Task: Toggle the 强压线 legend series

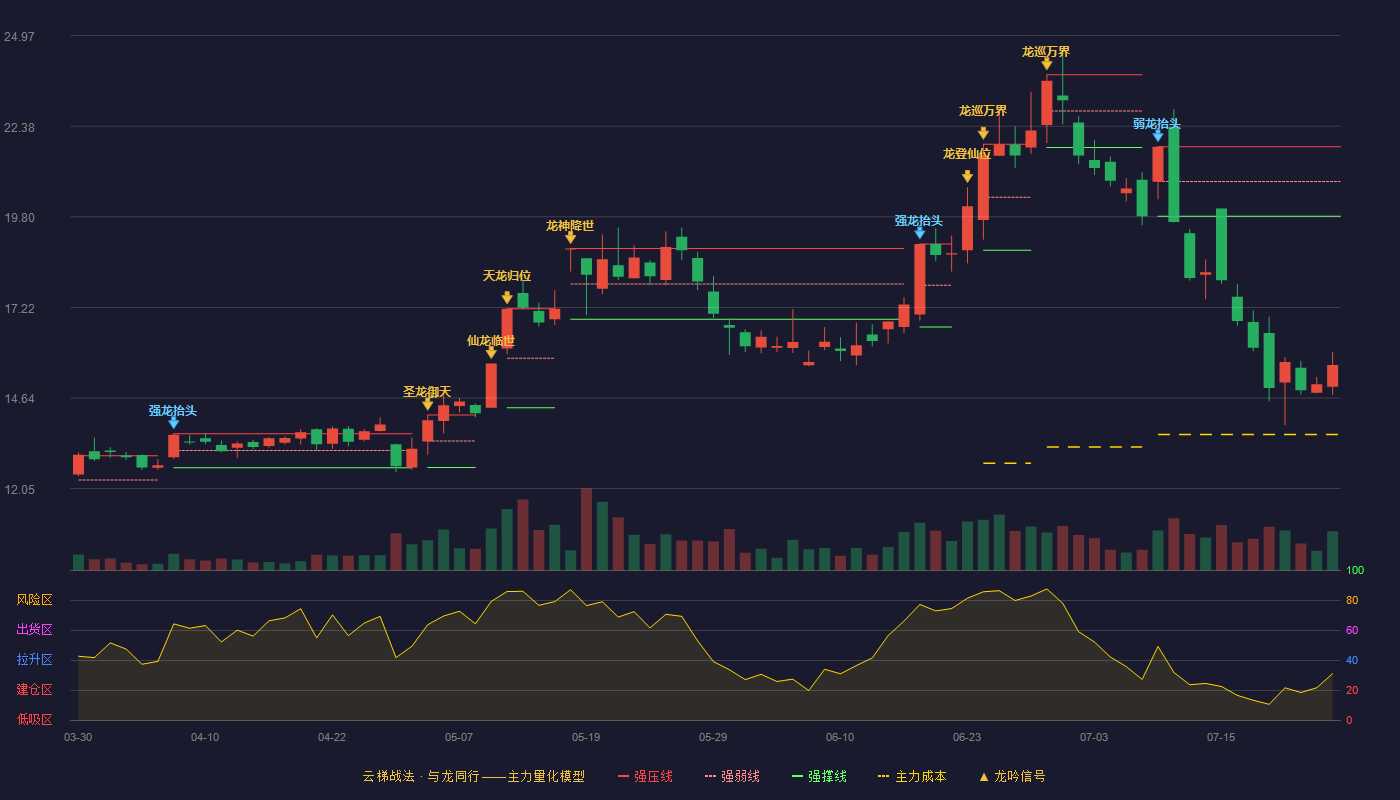Action: [x=645, y=776]
